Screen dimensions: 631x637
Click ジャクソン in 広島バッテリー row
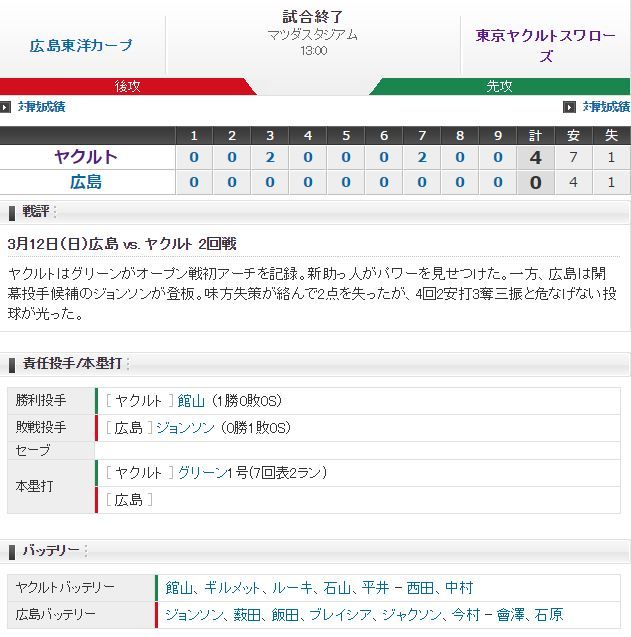412,615
